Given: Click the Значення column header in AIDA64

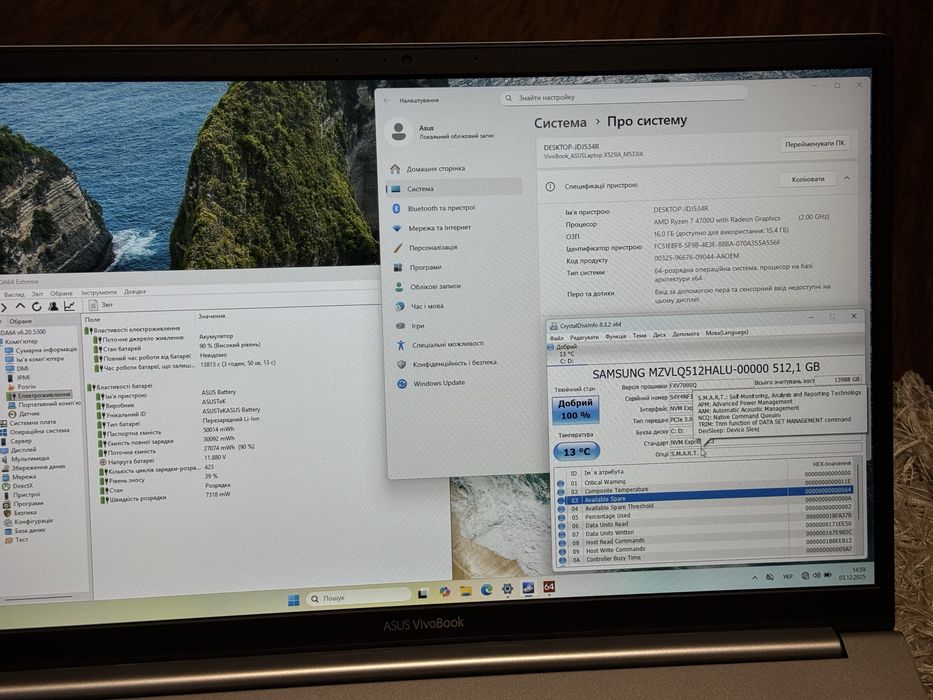Looking at the screenshot, I should [x=211, y=316].
